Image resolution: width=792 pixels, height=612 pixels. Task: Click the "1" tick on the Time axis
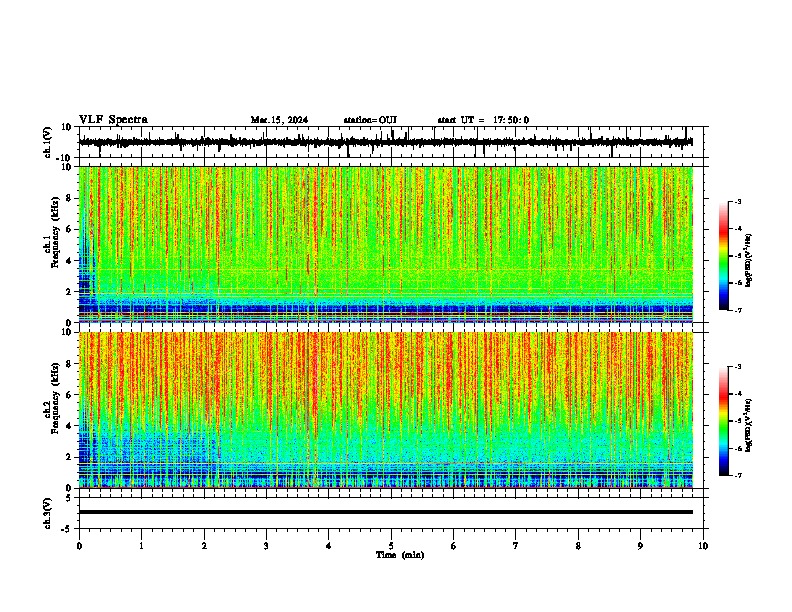141,546
